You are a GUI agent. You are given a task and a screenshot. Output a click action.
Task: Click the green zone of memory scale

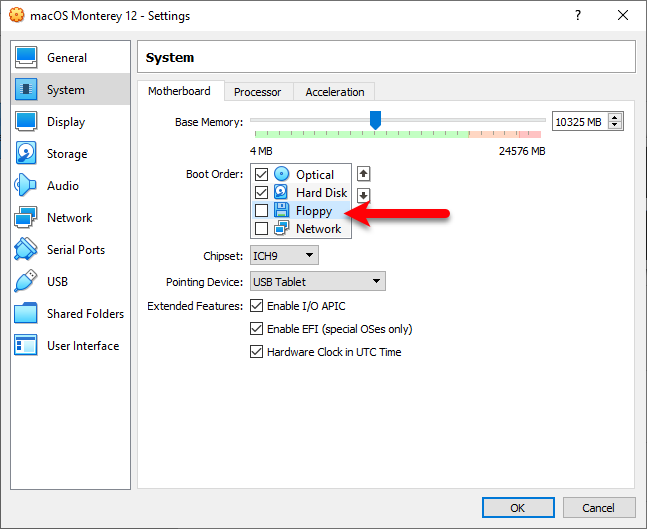(361, 134)
